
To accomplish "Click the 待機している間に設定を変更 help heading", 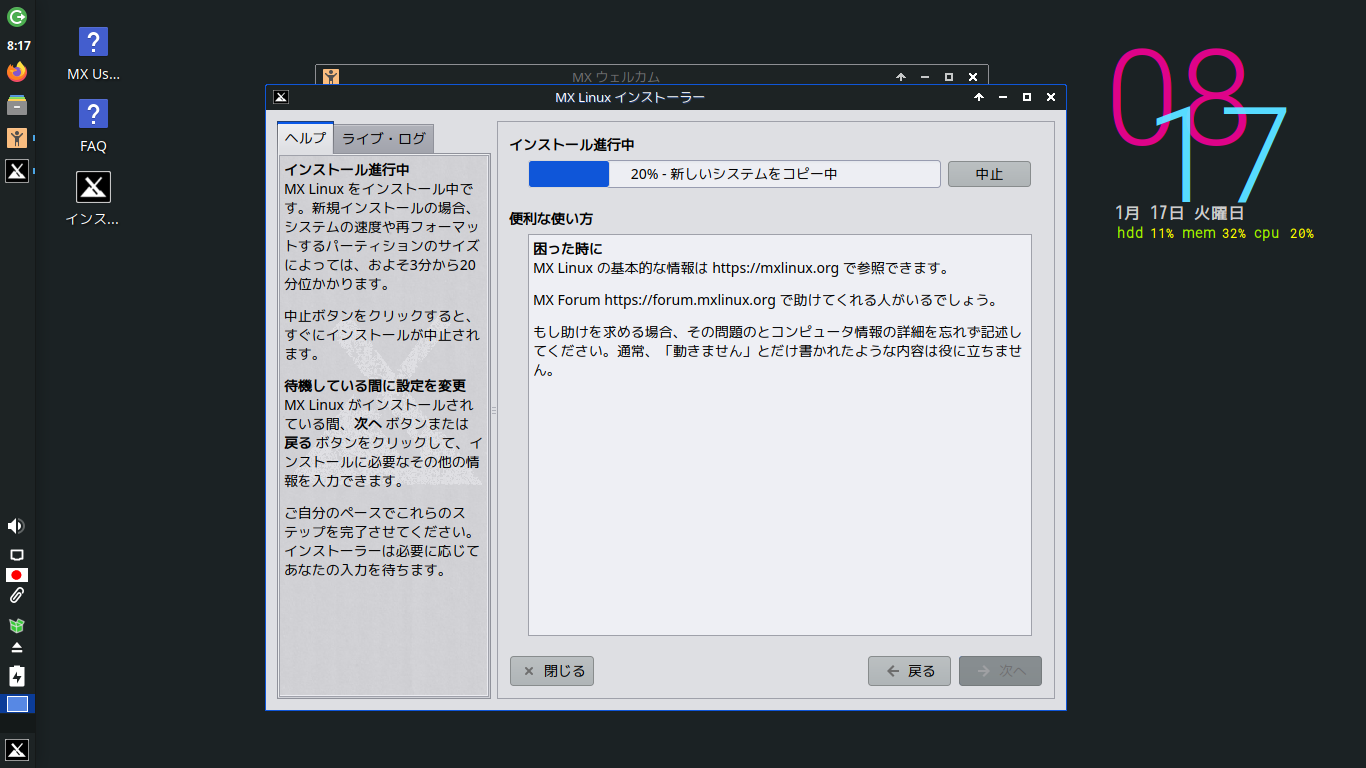I will (x=375, y=386).
